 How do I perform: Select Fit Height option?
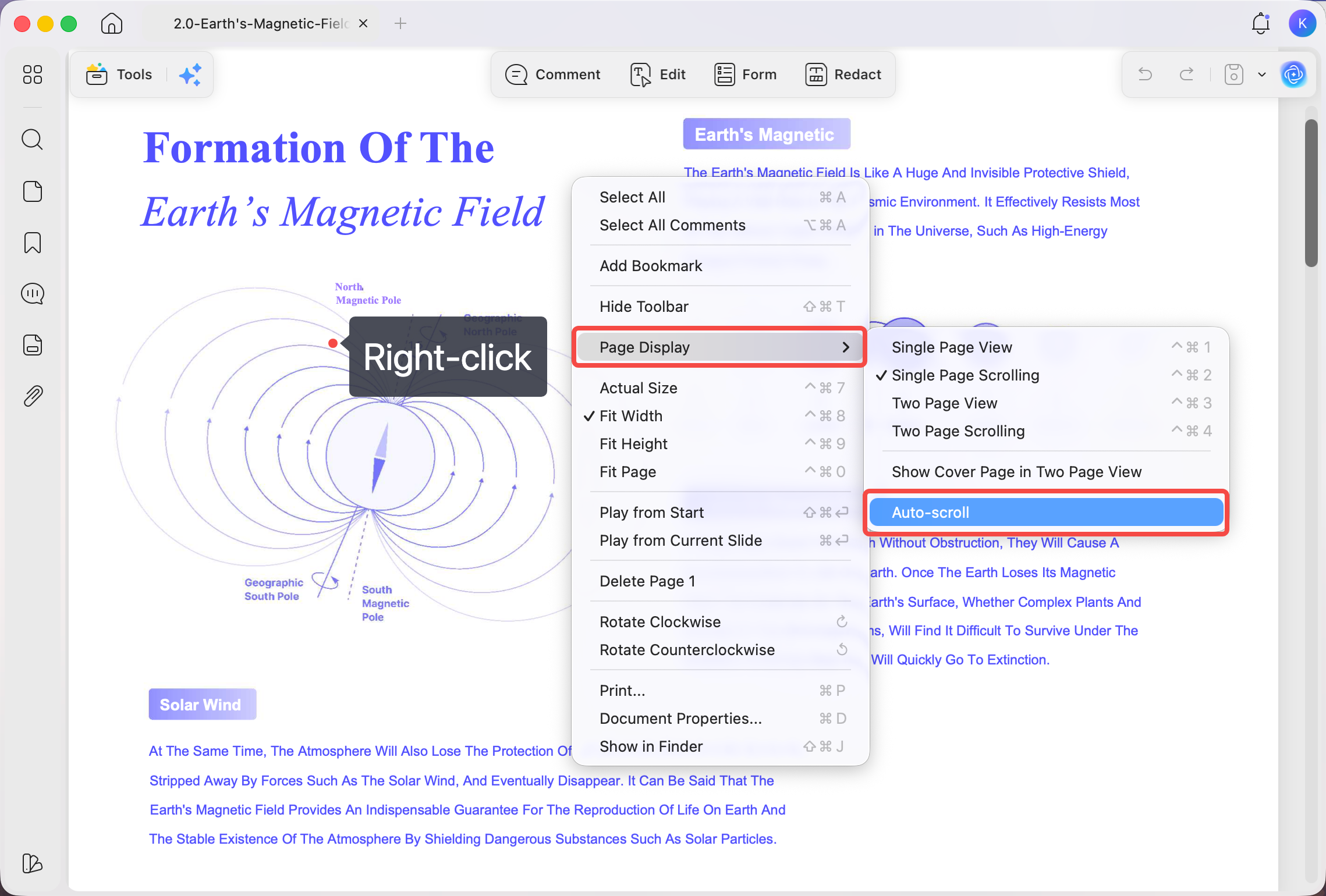(x=721, y=444)
